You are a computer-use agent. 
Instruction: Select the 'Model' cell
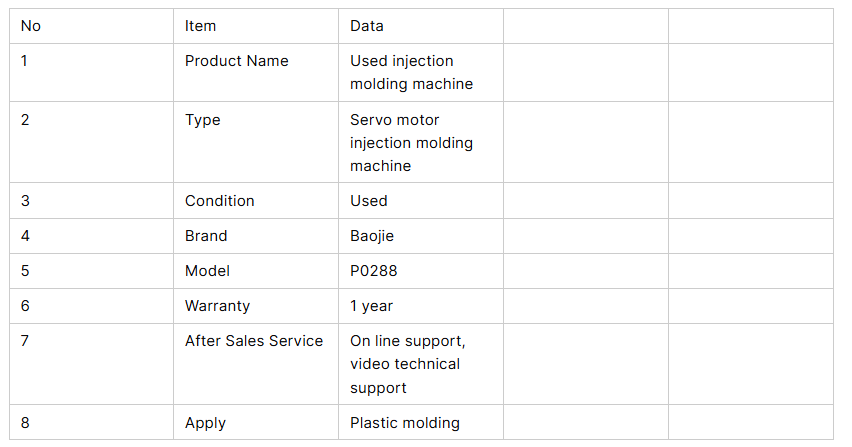[x=207, y=271]
